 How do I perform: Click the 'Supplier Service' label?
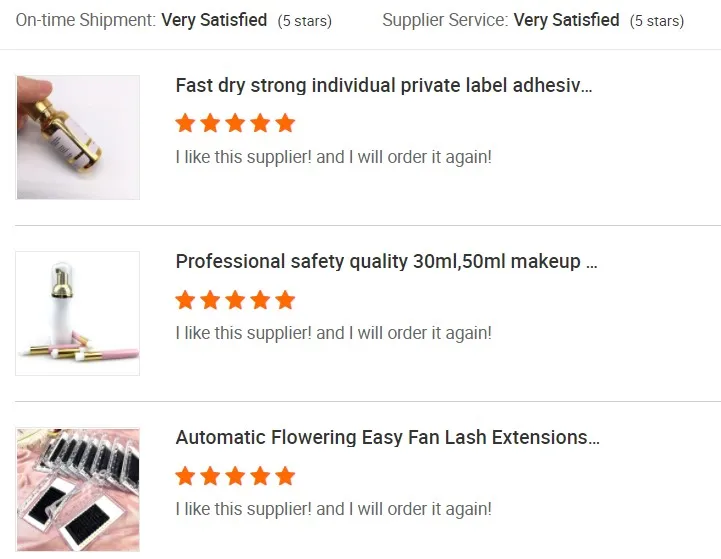coord(445,20)
